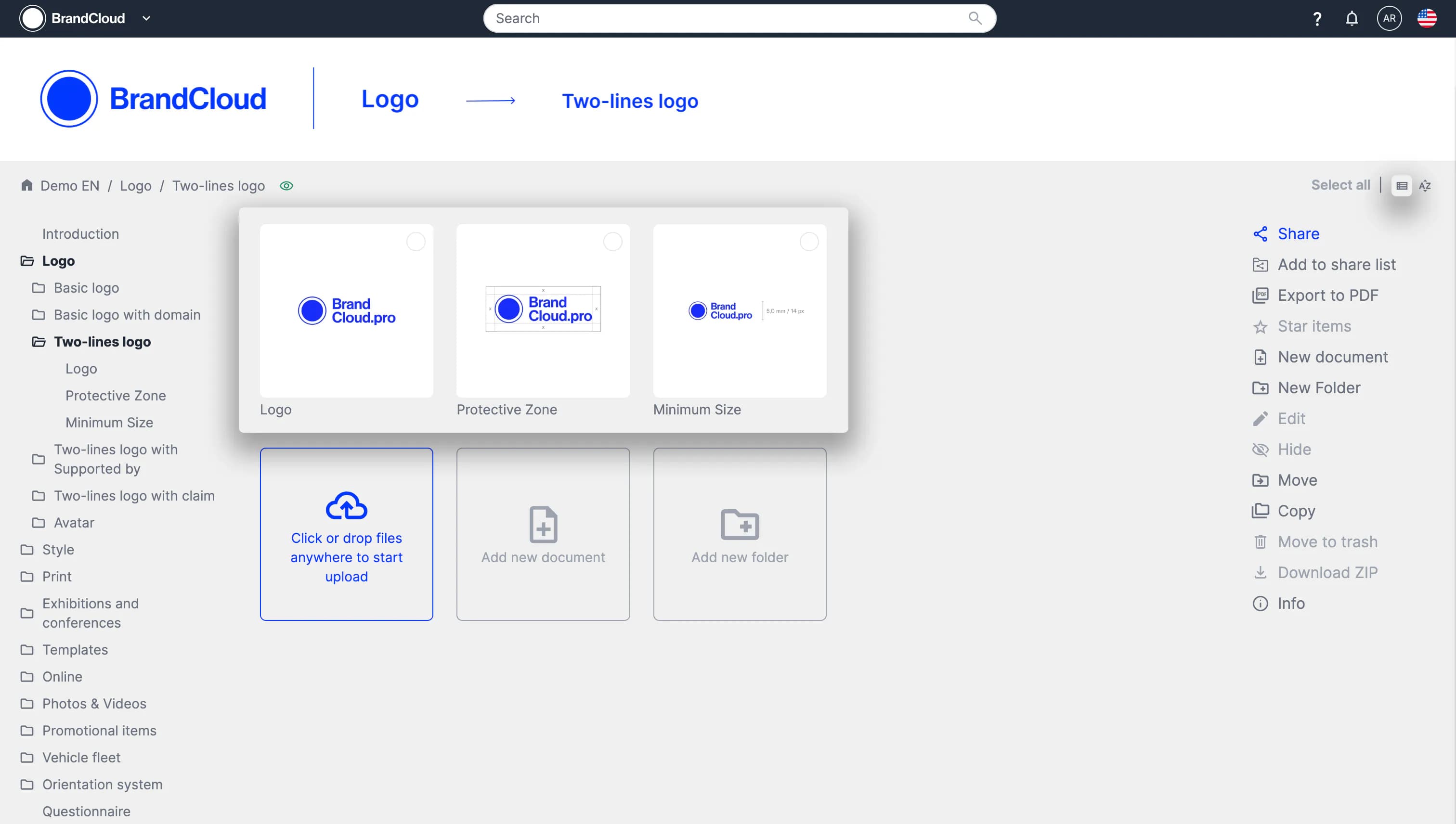Click Share in the actions menu
1456x824 pixels.
click(x=1298, y=234)
